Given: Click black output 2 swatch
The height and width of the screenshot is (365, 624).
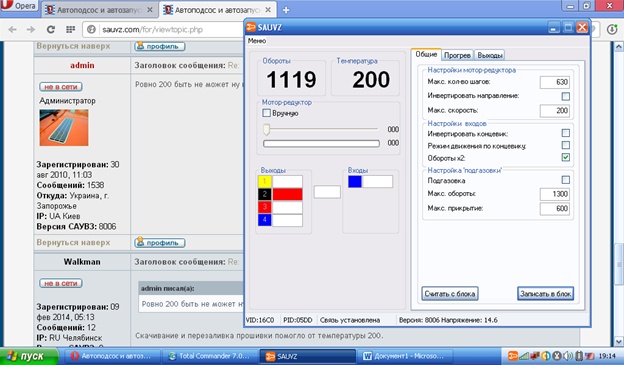Looking at the screenshot, I should coord(265,194).
